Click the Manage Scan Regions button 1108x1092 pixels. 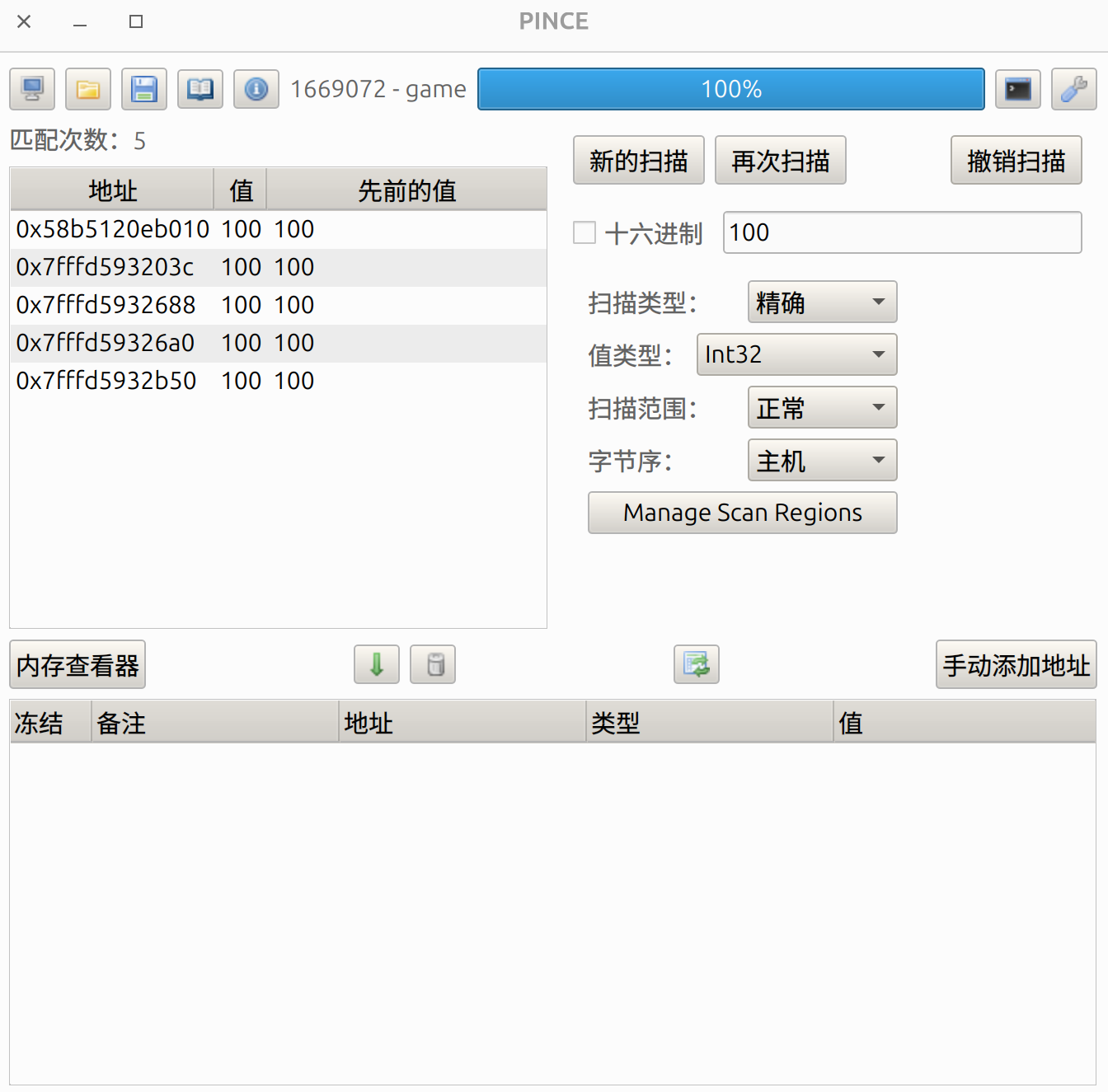742,513
